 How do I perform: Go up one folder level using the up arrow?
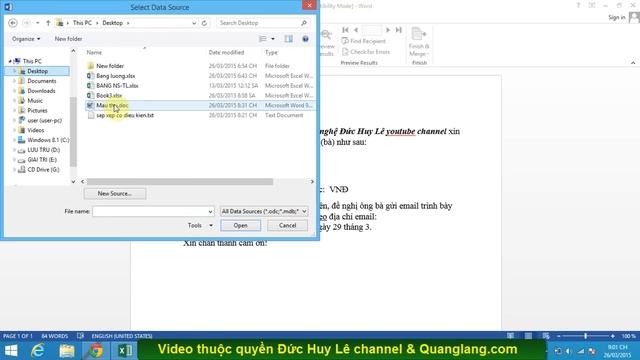48,23
